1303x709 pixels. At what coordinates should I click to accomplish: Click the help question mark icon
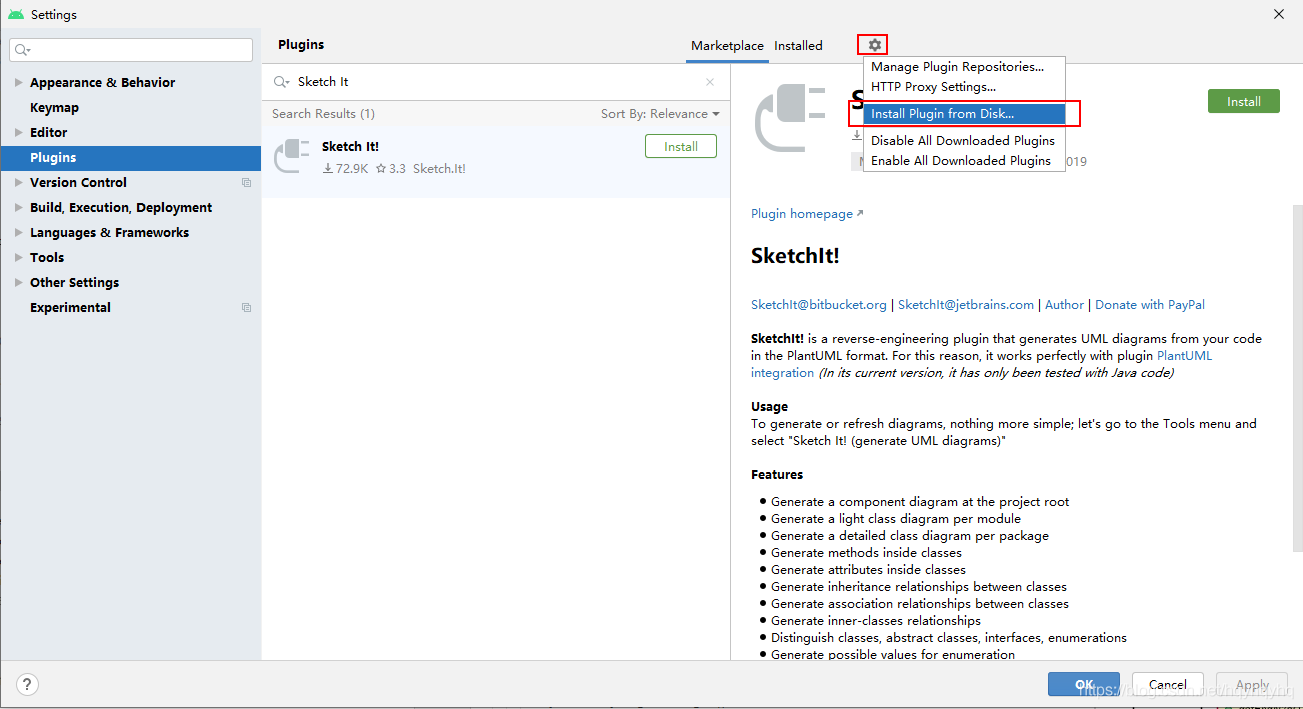coord(28,685)
